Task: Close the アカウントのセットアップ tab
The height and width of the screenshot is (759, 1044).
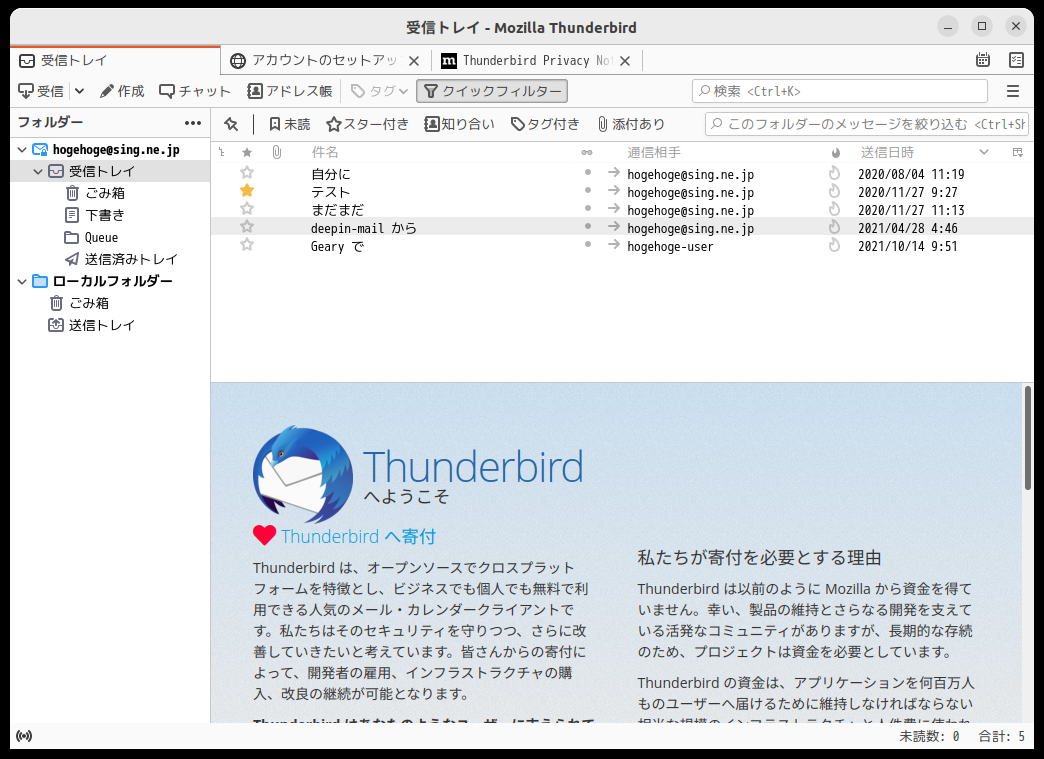Action: click(x=413, y=61)
